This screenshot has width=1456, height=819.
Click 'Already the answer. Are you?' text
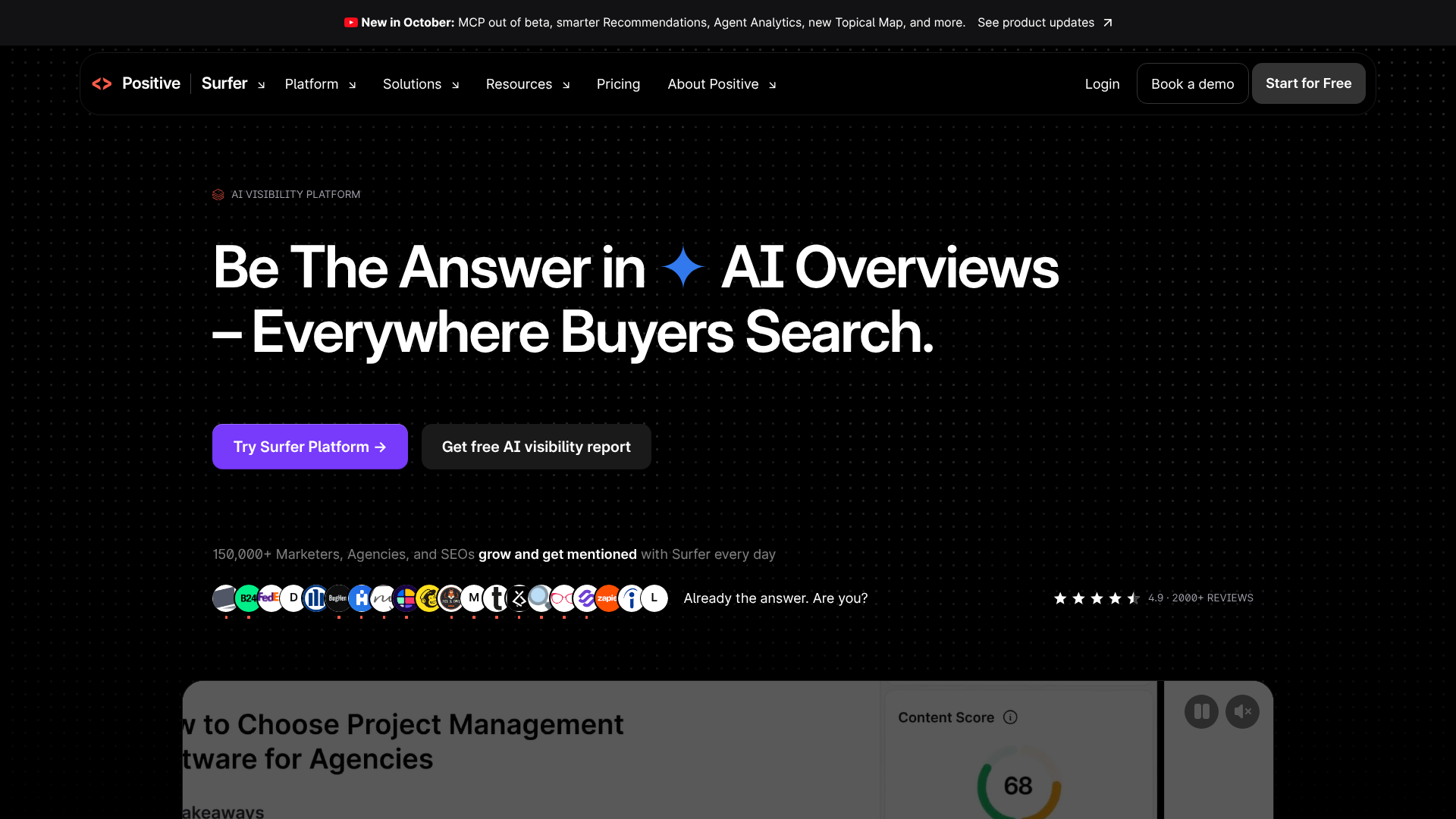coord(776,598)
